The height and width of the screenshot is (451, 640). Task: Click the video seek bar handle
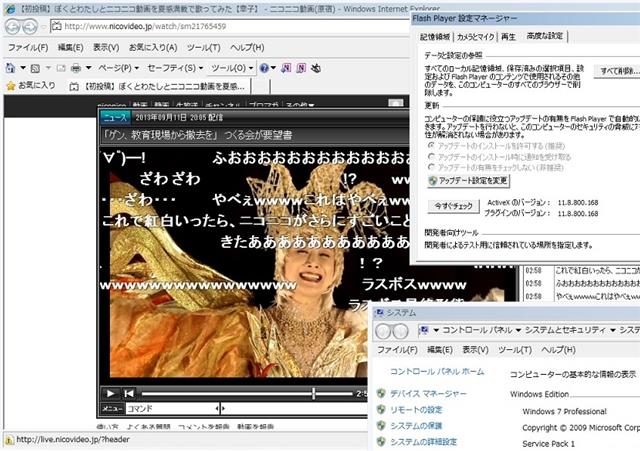pyautogui.click(x=313, y=393)
